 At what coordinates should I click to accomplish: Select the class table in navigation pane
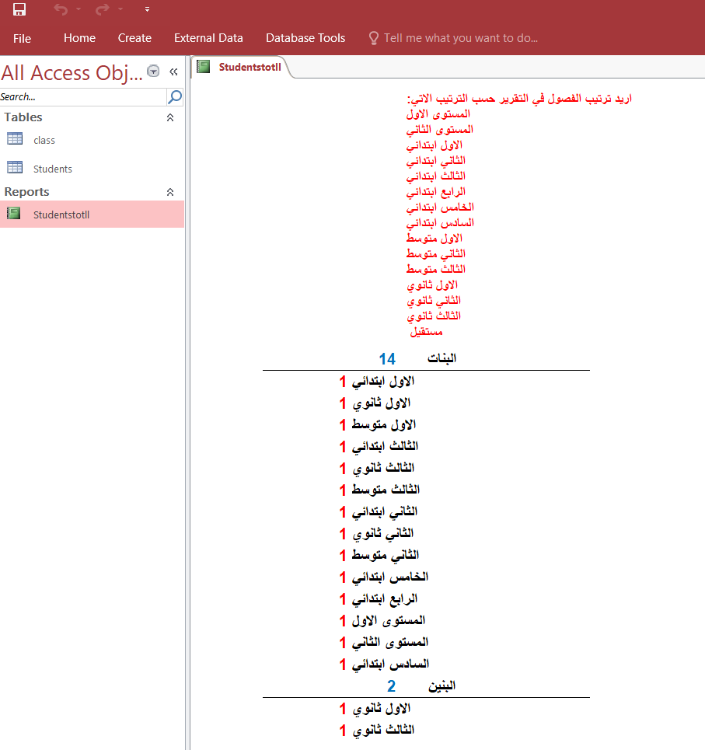click(92, 140)
